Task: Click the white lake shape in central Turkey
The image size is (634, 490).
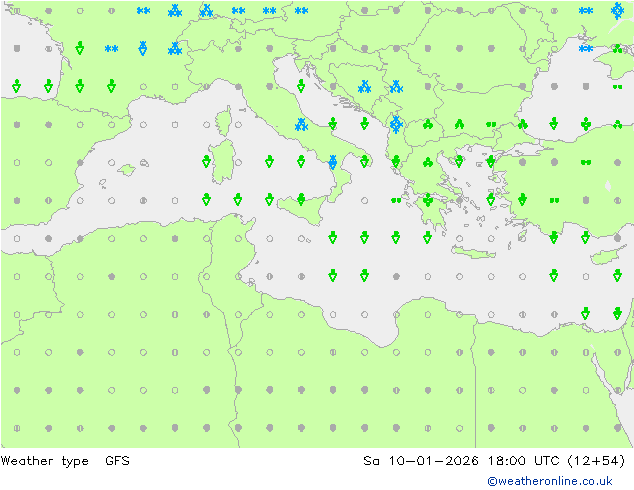Action: click(607, 185)
